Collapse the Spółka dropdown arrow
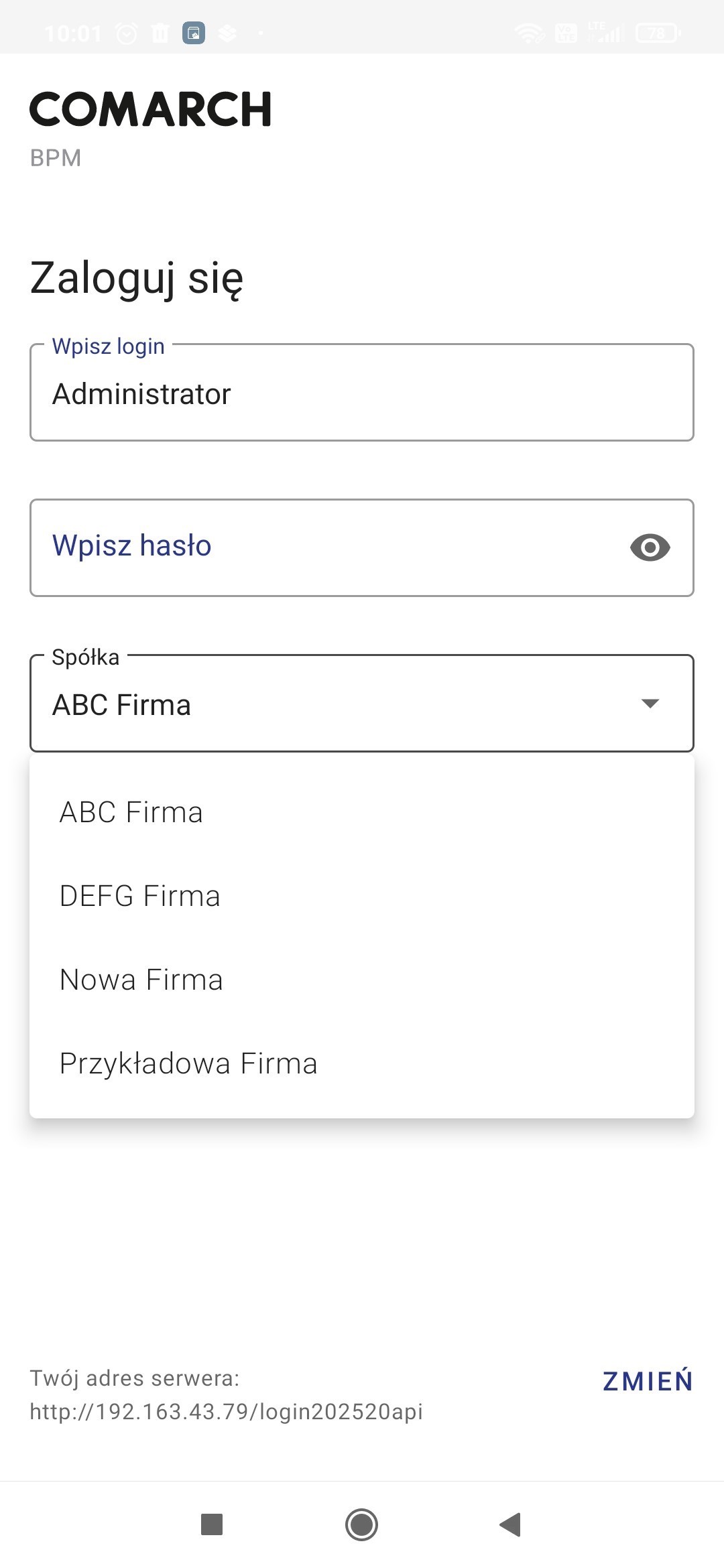 point(650,703)
